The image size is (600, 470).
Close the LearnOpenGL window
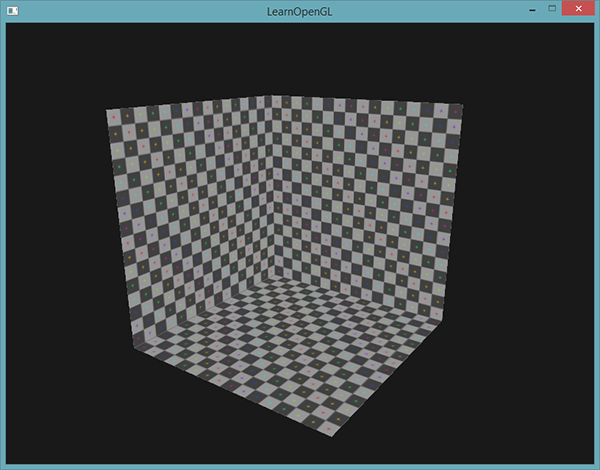(579, 9)
